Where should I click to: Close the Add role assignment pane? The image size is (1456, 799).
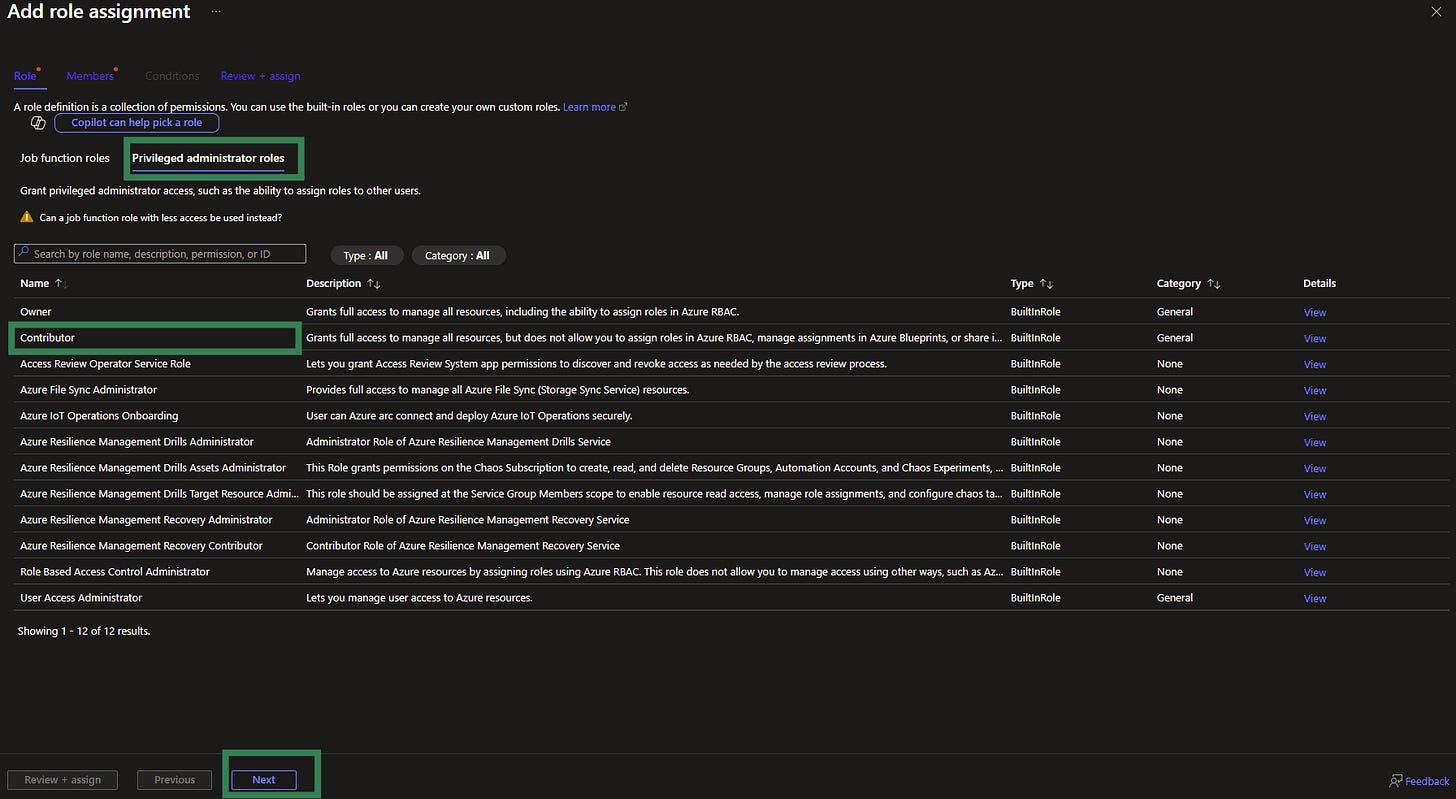click(1437, 10)
